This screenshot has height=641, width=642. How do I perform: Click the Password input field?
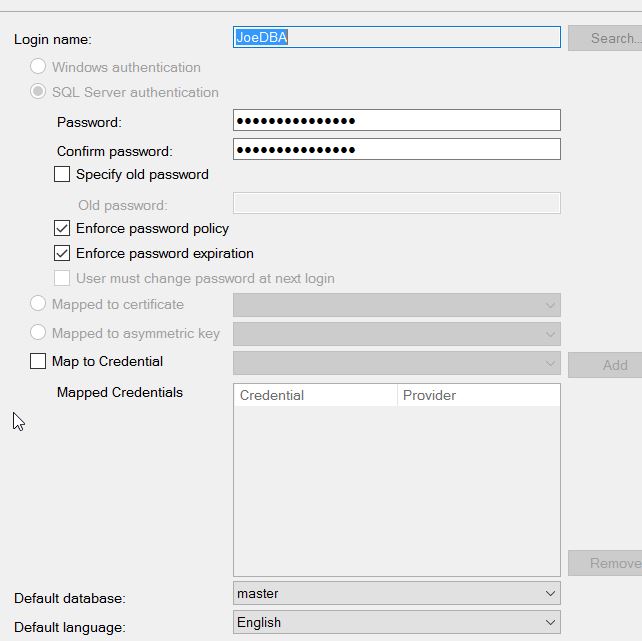click(x=396, y=121)
